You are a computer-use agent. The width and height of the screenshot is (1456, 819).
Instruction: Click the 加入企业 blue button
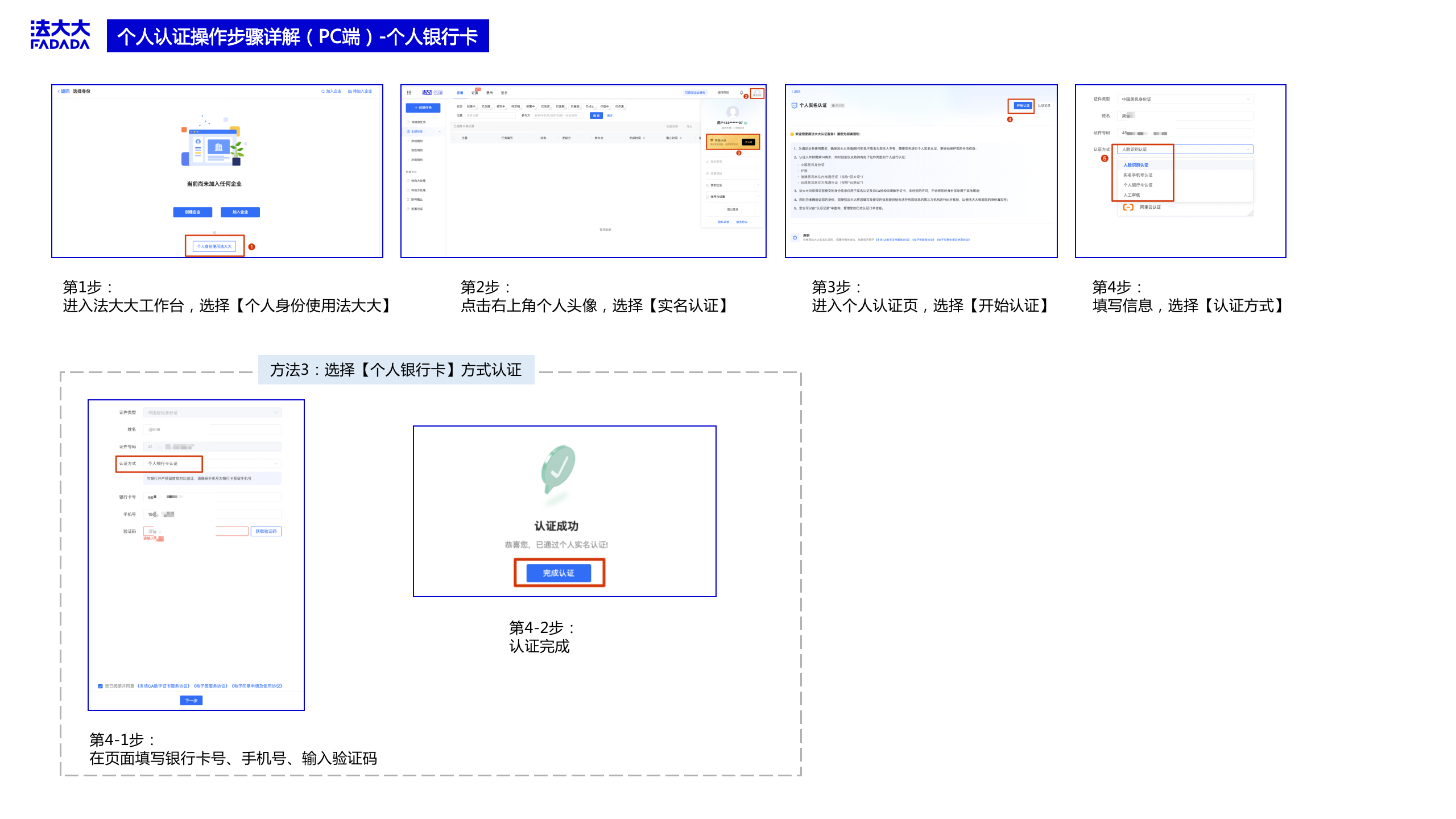pyautogui.click(x=241, y=212)
